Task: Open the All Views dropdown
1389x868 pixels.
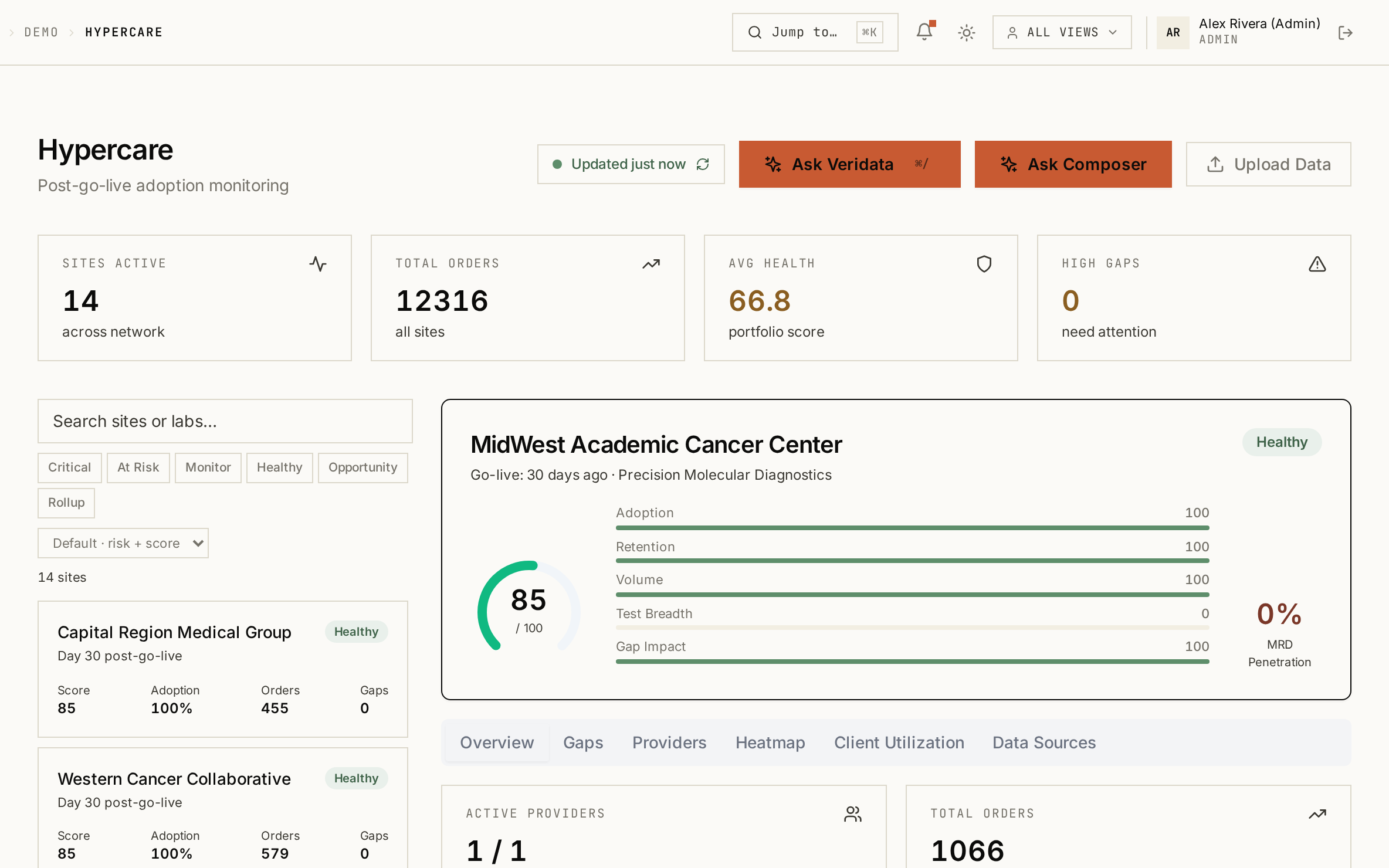Action: coord(1062,32)
